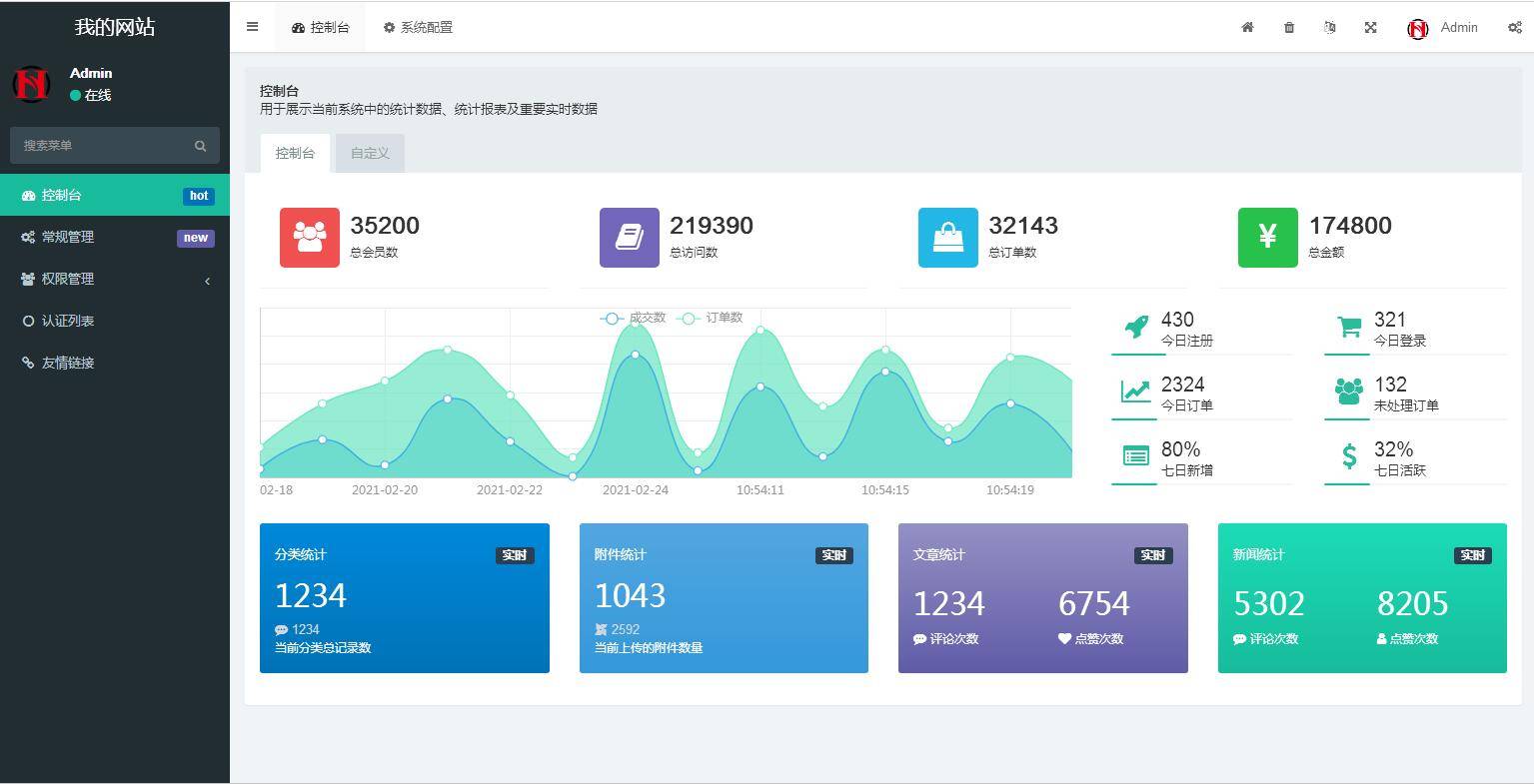Click the language translate icon

(1329, 27)
